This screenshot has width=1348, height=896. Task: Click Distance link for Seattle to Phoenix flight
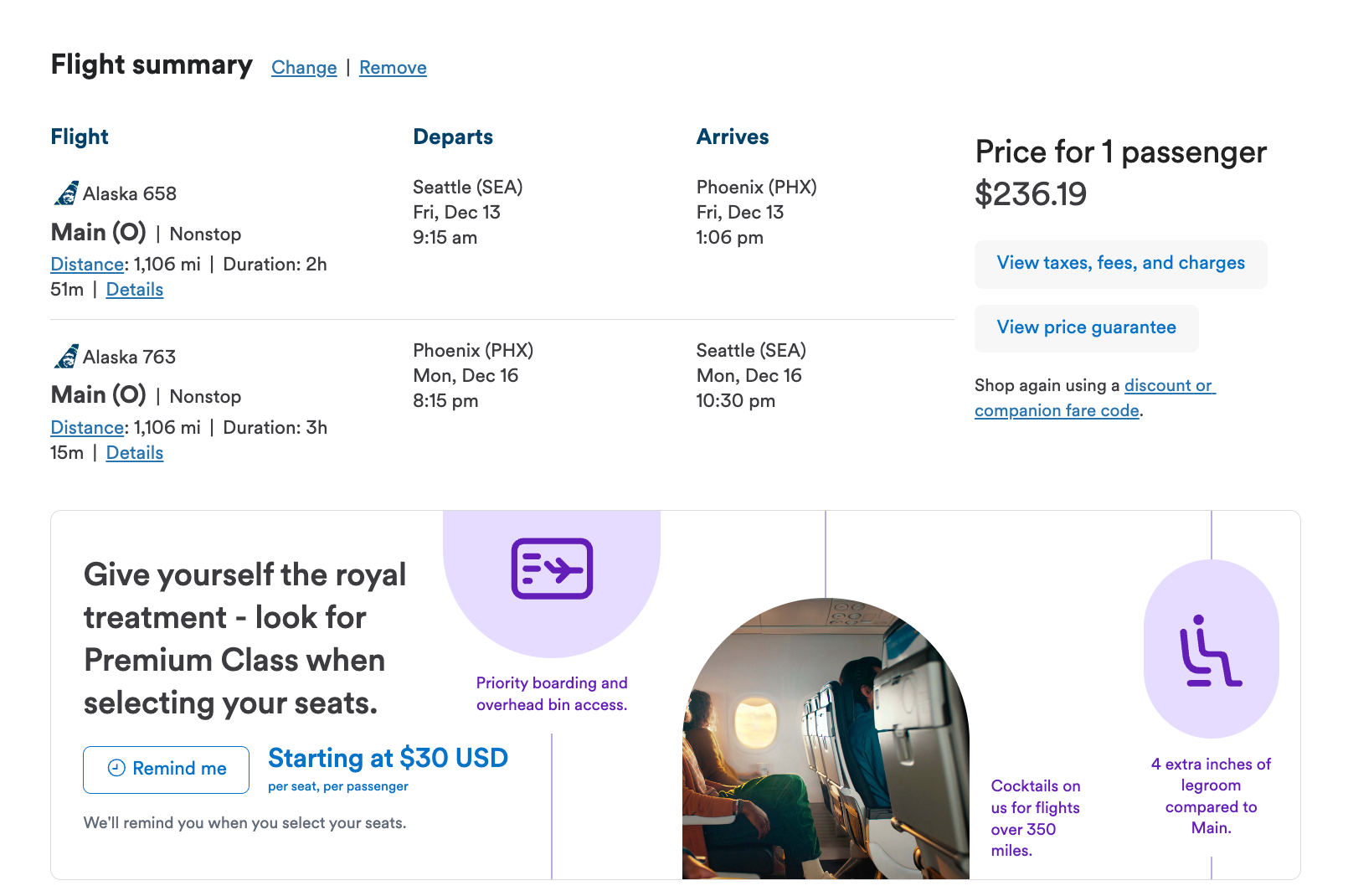click(x=87, y=265)
